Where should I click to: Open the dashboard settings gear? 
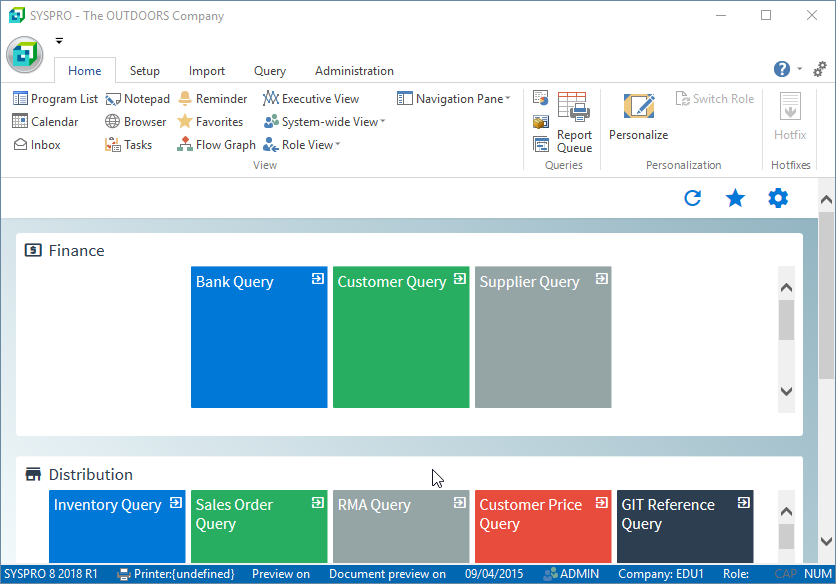pos(778,198)
